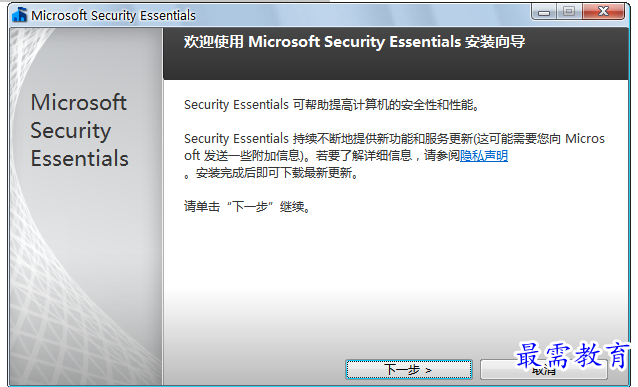
Task: Click the Microsoft Security Essentials title bar icon
Action: [x=19, y=15]
